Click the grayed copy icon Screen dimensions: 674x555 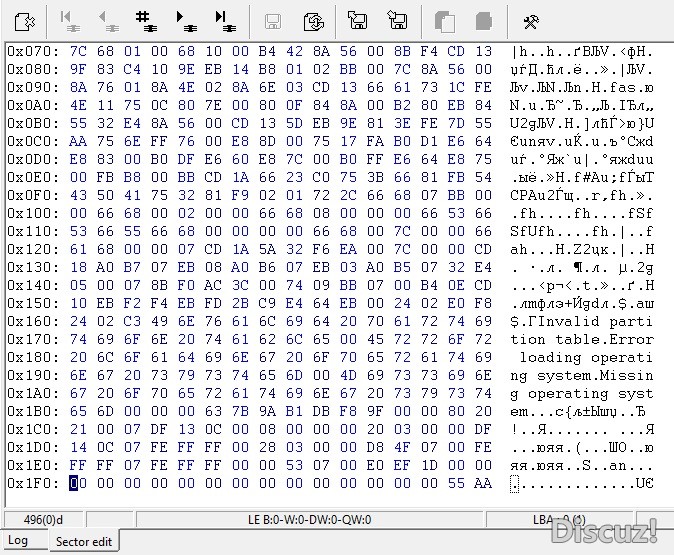coord(444,21)
